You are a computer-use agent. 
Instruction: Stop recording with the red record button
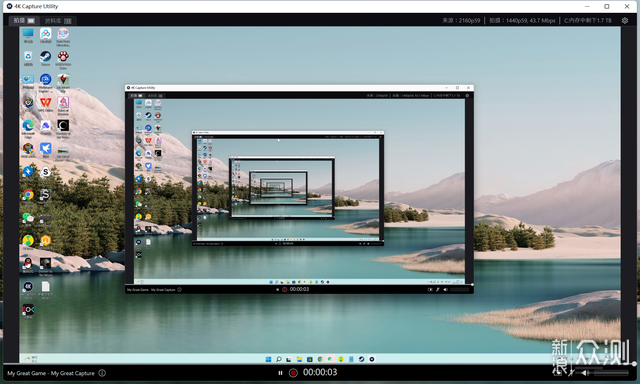coord(293,373)
